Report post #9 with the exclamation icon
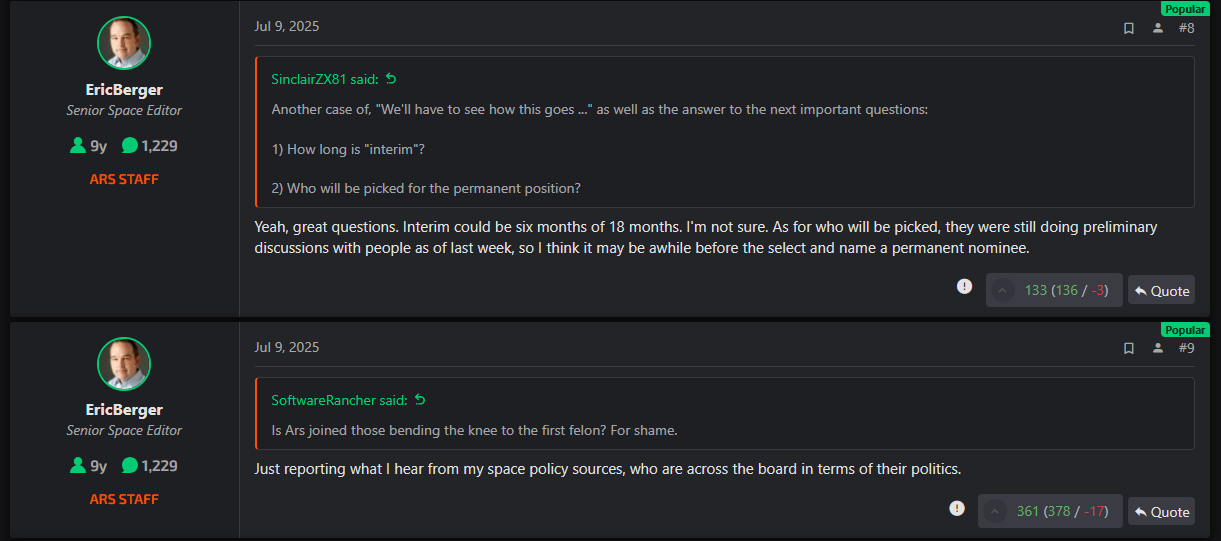Image resolution: width=1221 pixels, height=541 pixels. pyautogui.click(x=957, y=508)
